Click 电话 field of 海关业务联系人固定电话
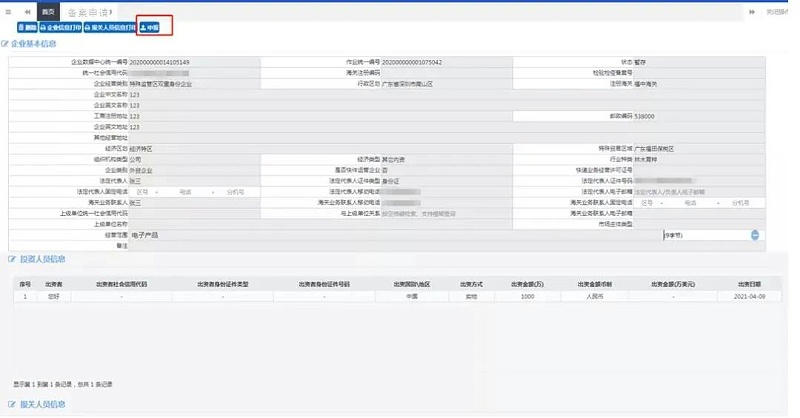 point(690,203)
